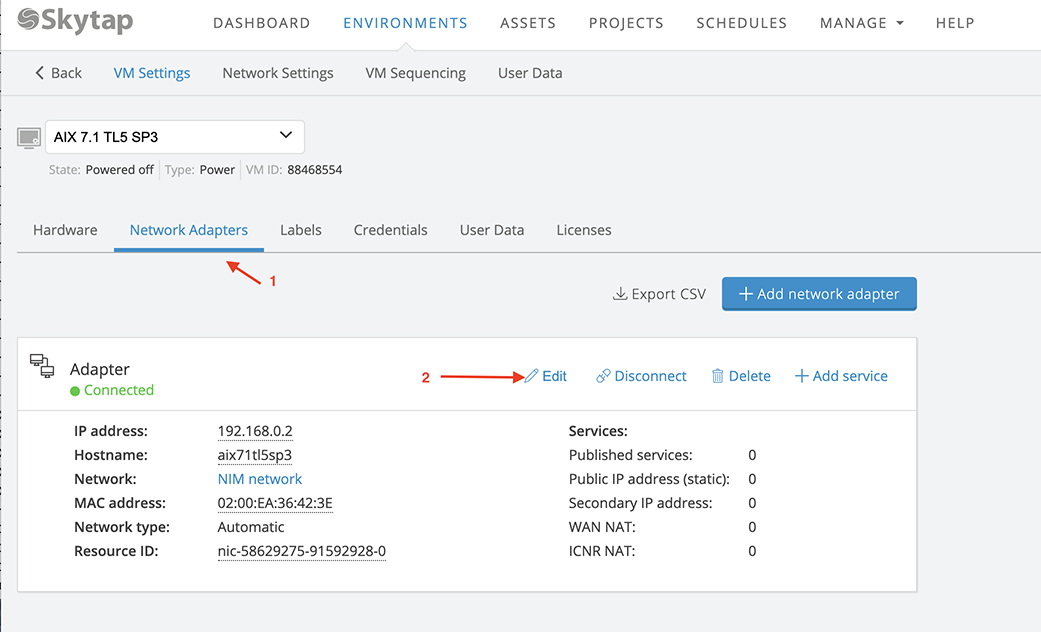1041x632 pixels.
Task: Go to Environments in top navigation
Action: pos(405,23)
